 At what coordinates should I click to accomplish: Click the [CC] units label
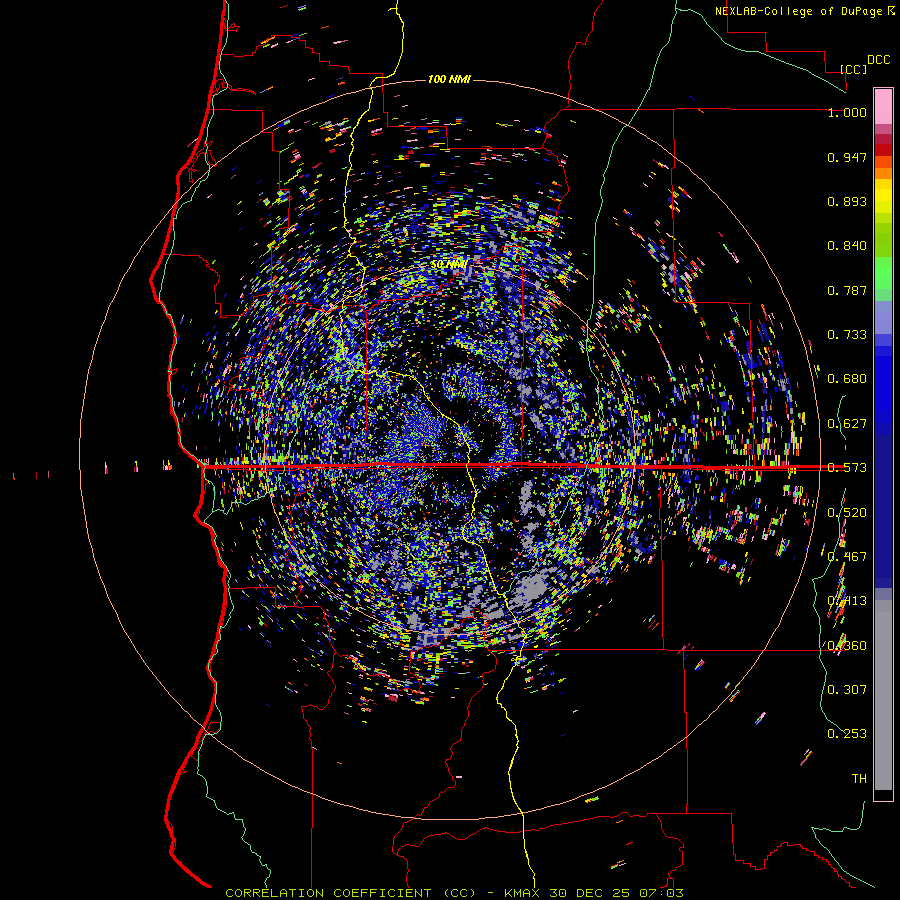point(854,69)
